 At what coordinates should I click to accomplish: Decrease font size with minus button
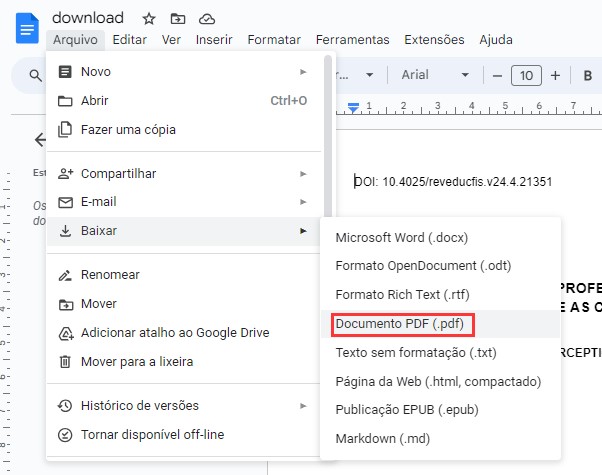(x=497, y=76)
